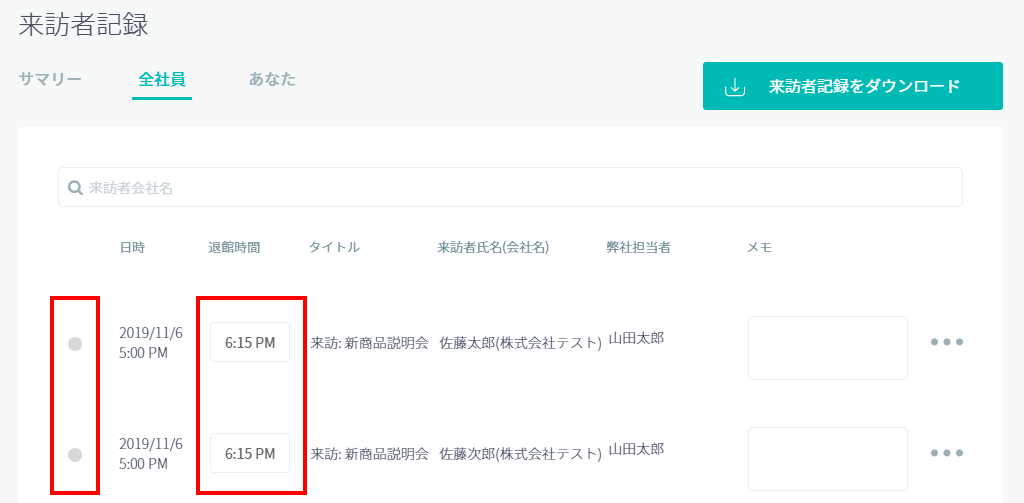Click the 退館時間 column header
The image size is (1024, 503).
click(234, 248)
